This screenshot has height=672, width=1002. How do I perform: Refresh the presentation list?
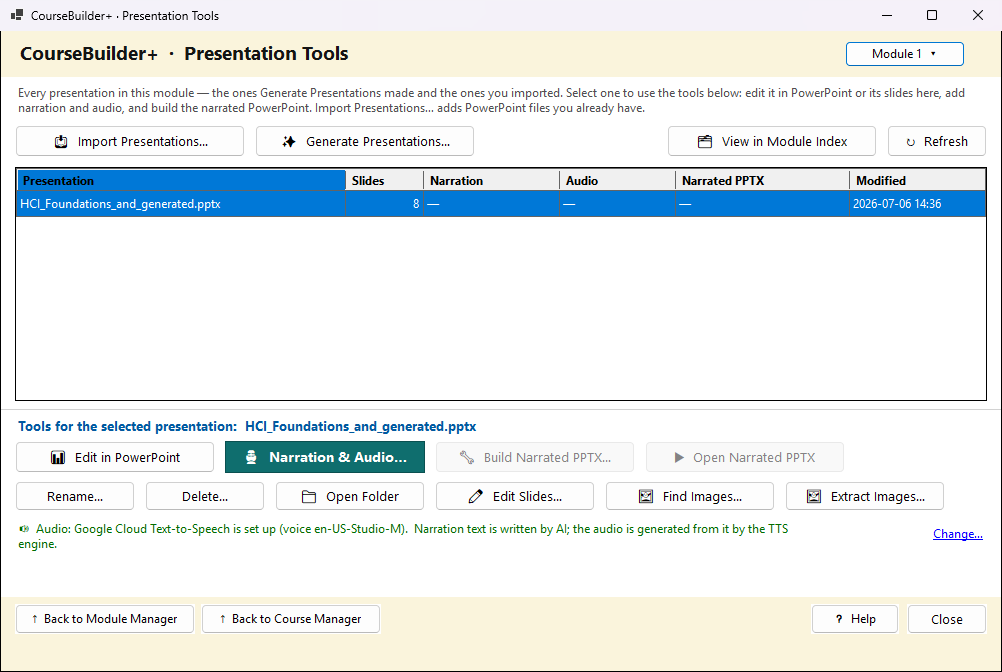pos(937,141)
